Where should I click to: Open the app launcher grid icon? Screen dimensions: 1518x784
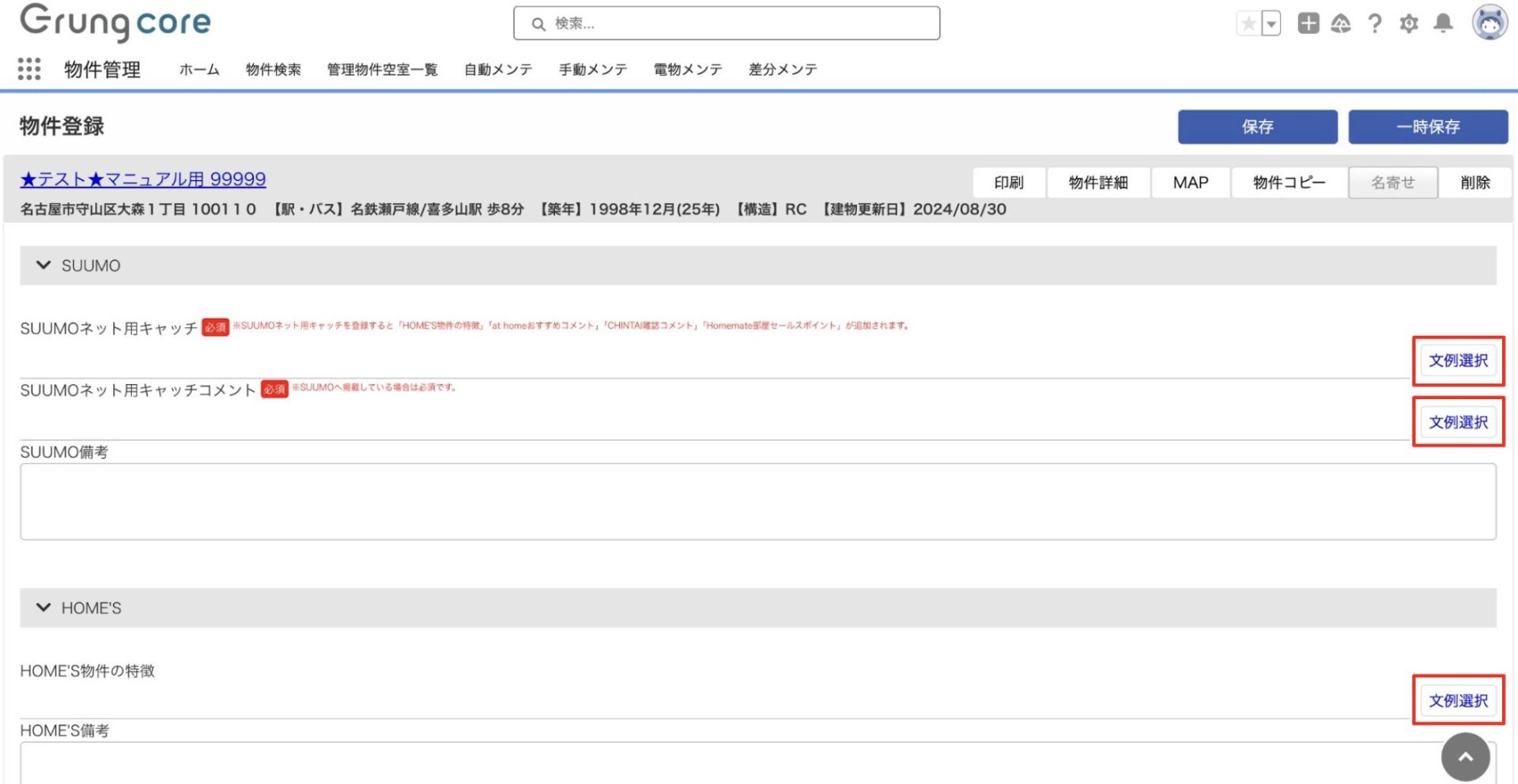tap(29, 70)
